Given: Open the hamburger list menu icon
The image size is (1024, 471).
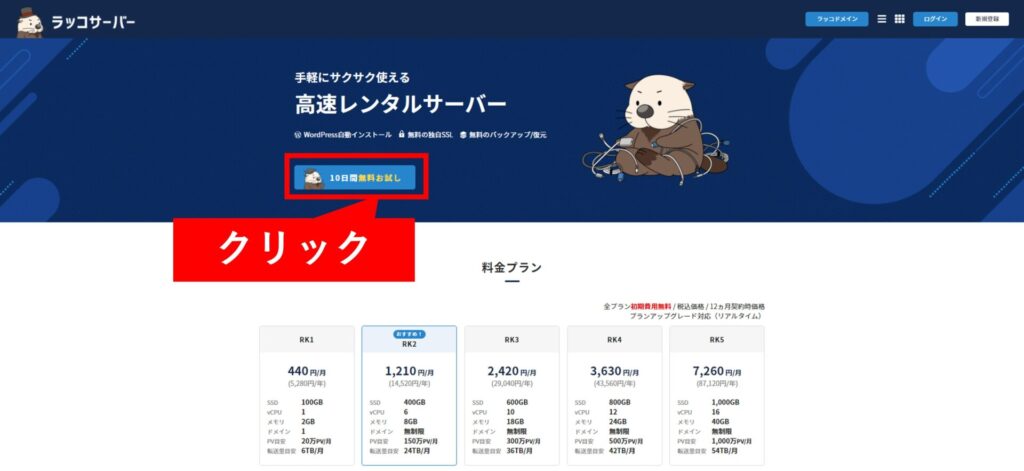Looking at the screenshot, I should click(882, 19).
